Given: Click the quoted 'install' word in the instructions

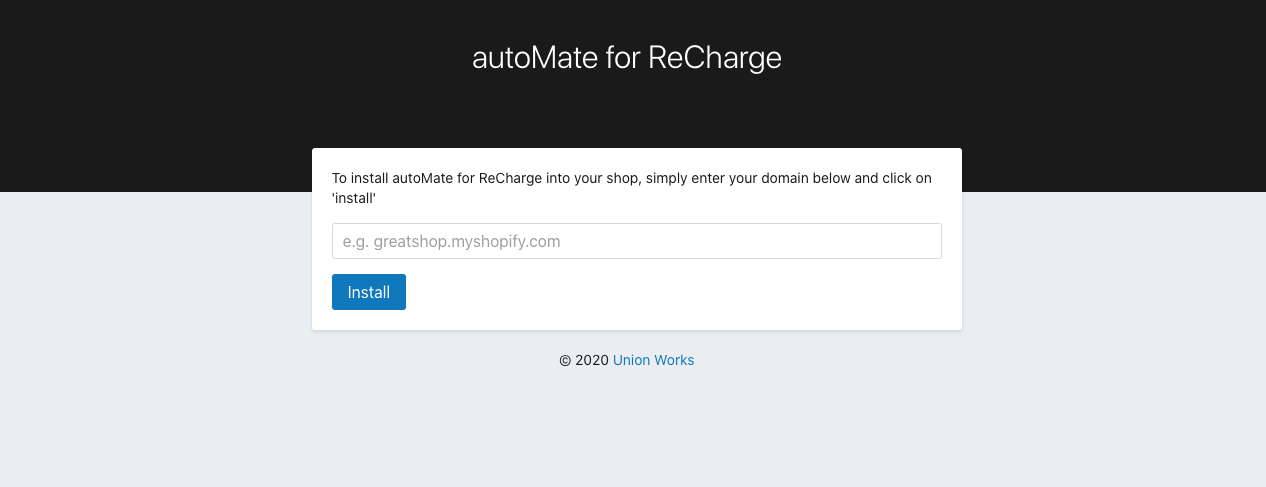Looking at the screenshot, I should click(353, 198).
